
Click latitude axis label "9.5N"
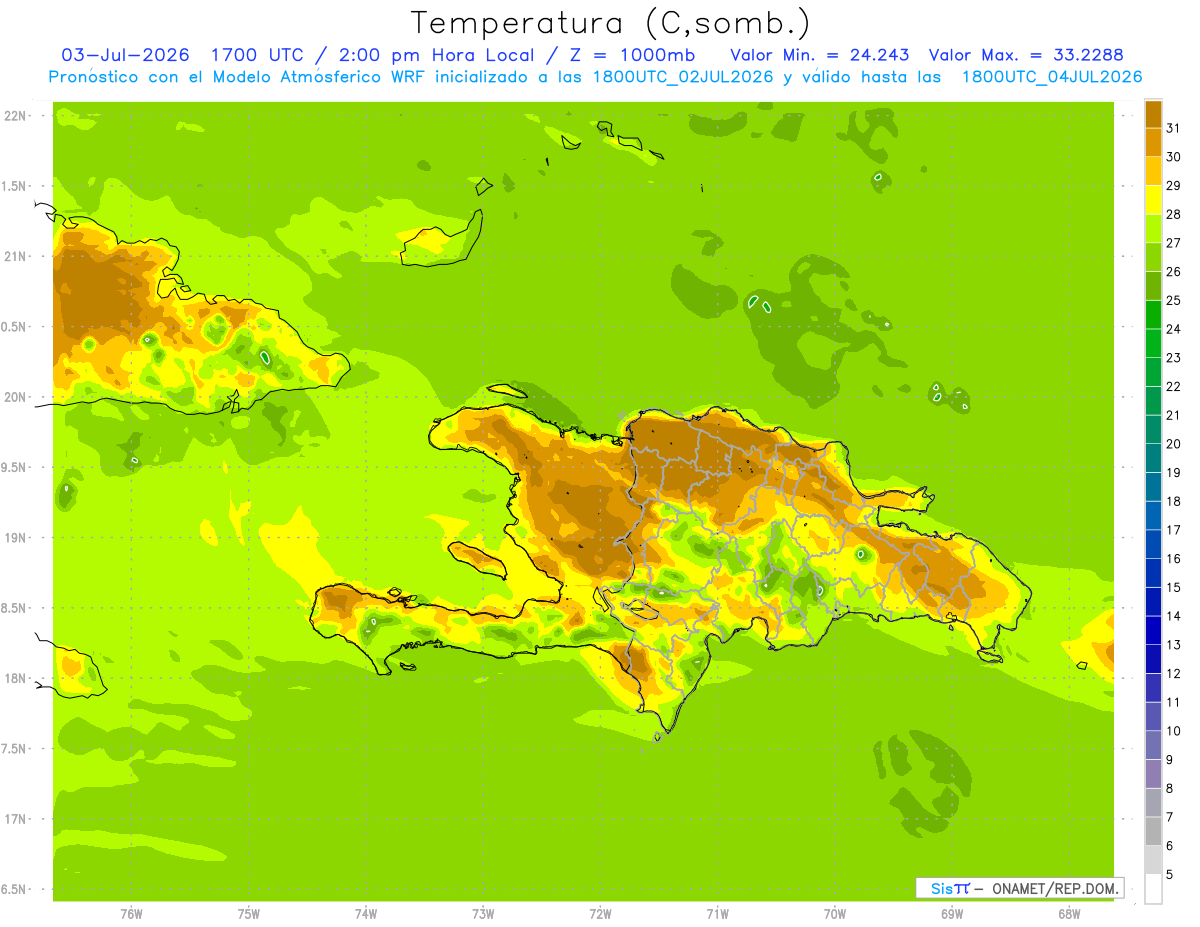pos(15,467)
